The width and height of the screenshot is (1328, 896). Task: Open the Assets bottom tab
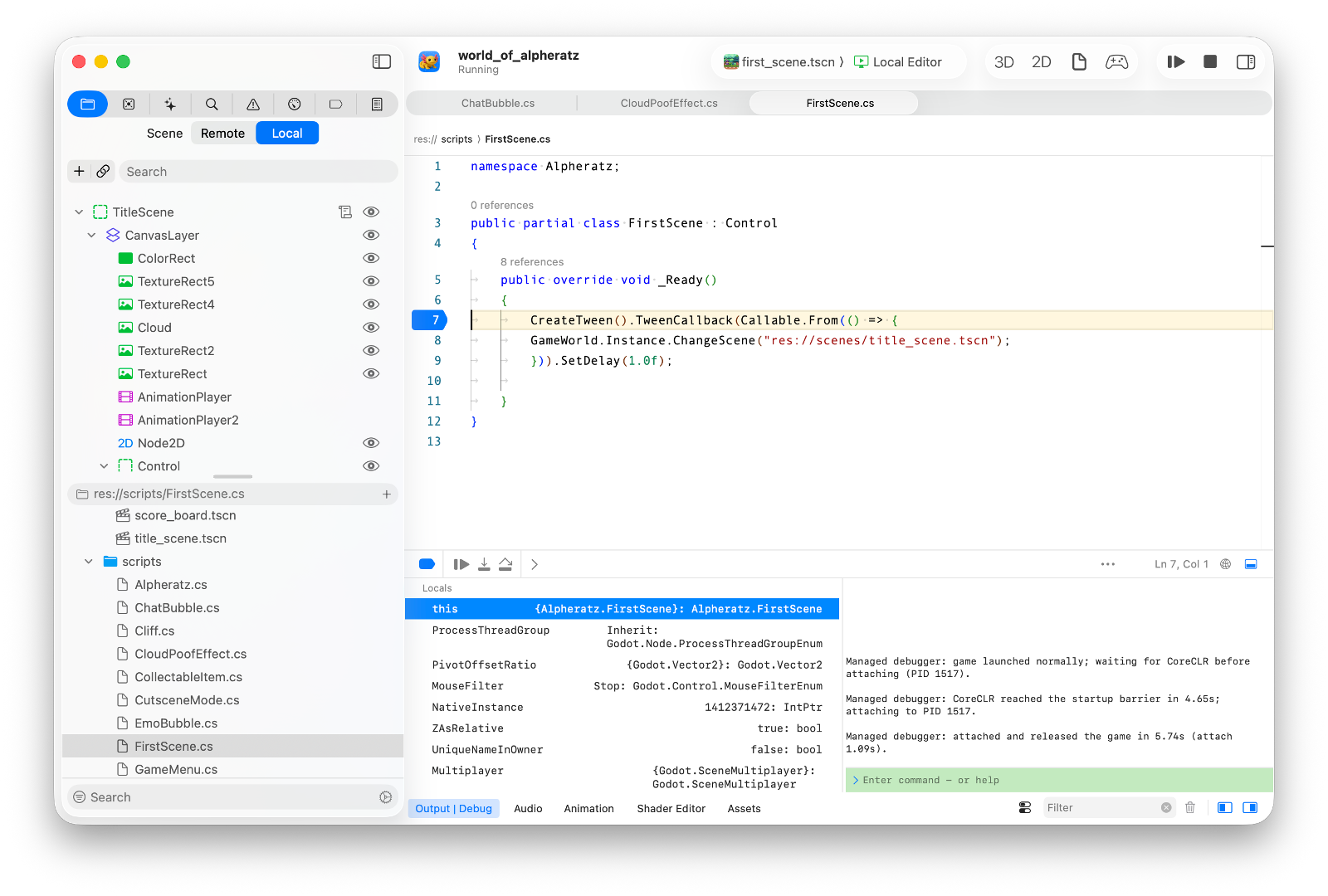[744, 809]
